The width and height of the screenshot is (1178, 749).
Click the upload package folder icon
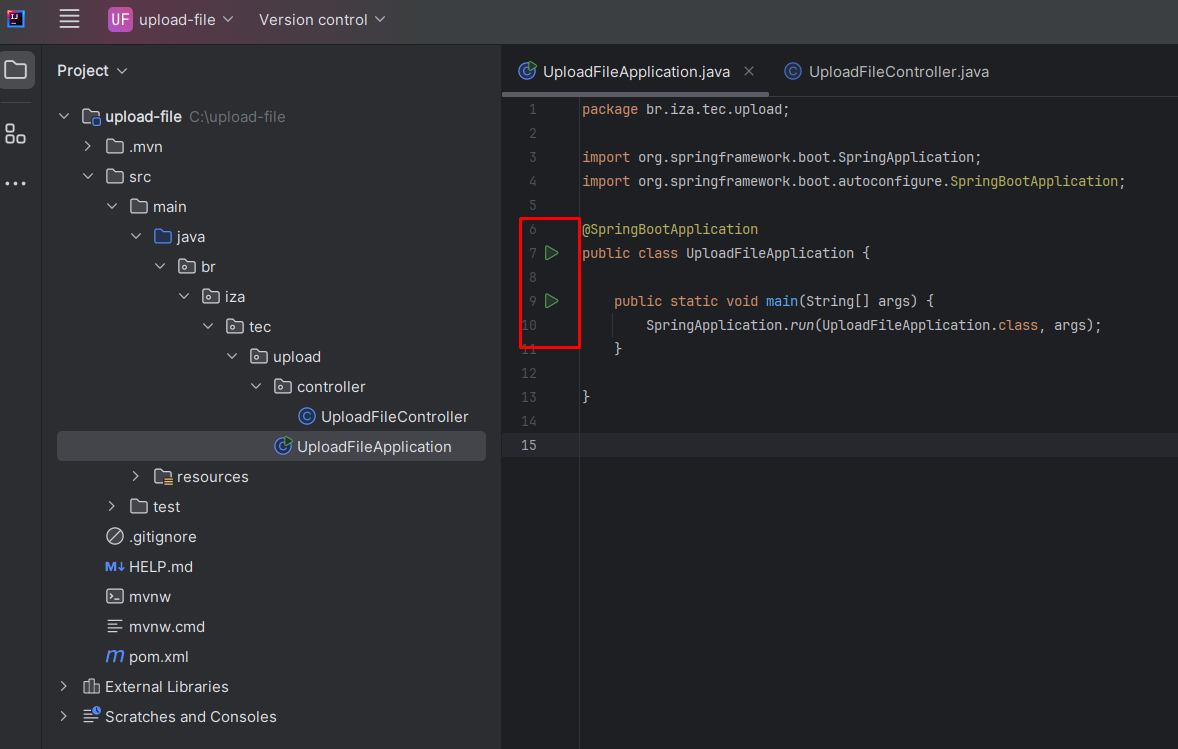click(259, 357)
